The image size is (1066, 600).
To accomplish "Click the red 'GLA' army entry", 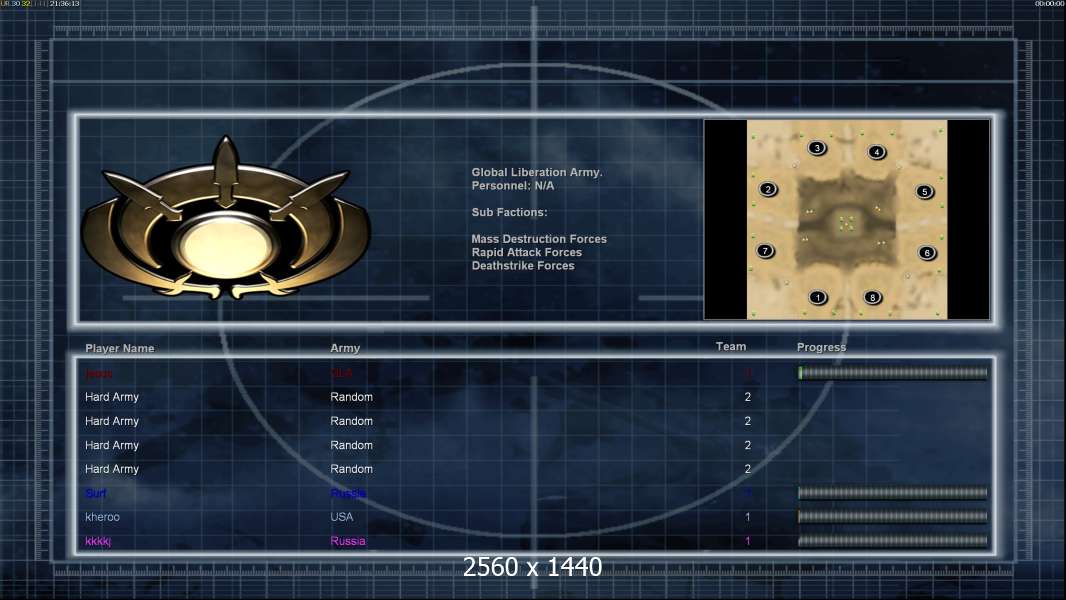I will coord(341,373).
